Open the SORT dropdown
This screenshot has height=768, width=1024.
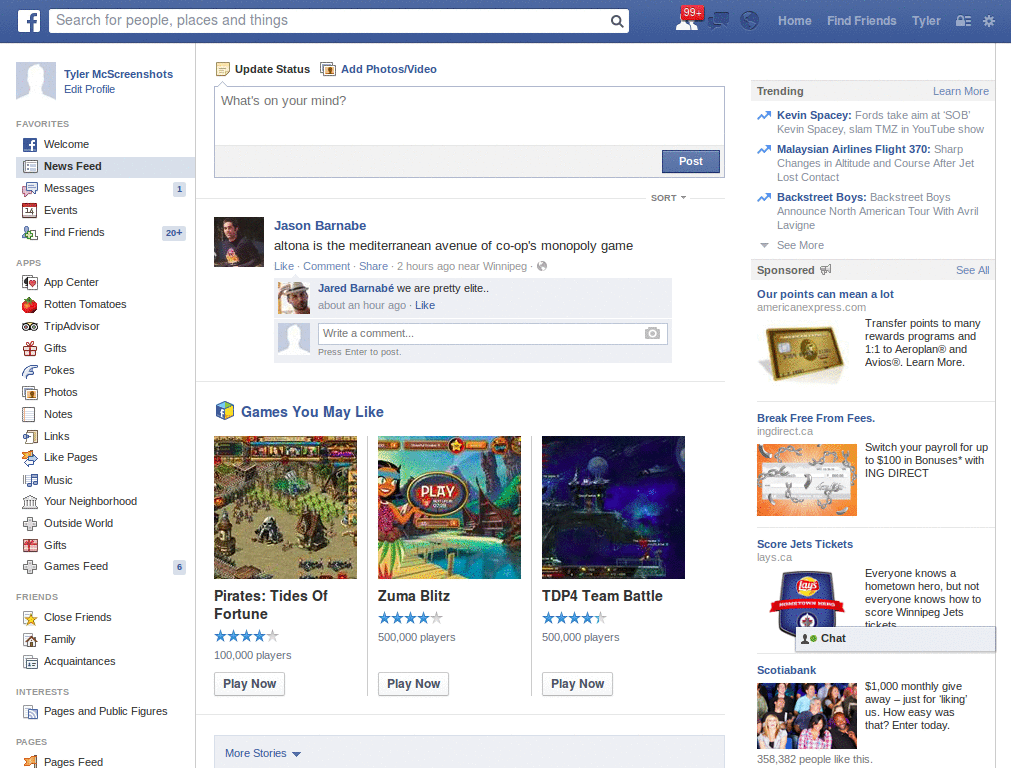click(668, 197)
